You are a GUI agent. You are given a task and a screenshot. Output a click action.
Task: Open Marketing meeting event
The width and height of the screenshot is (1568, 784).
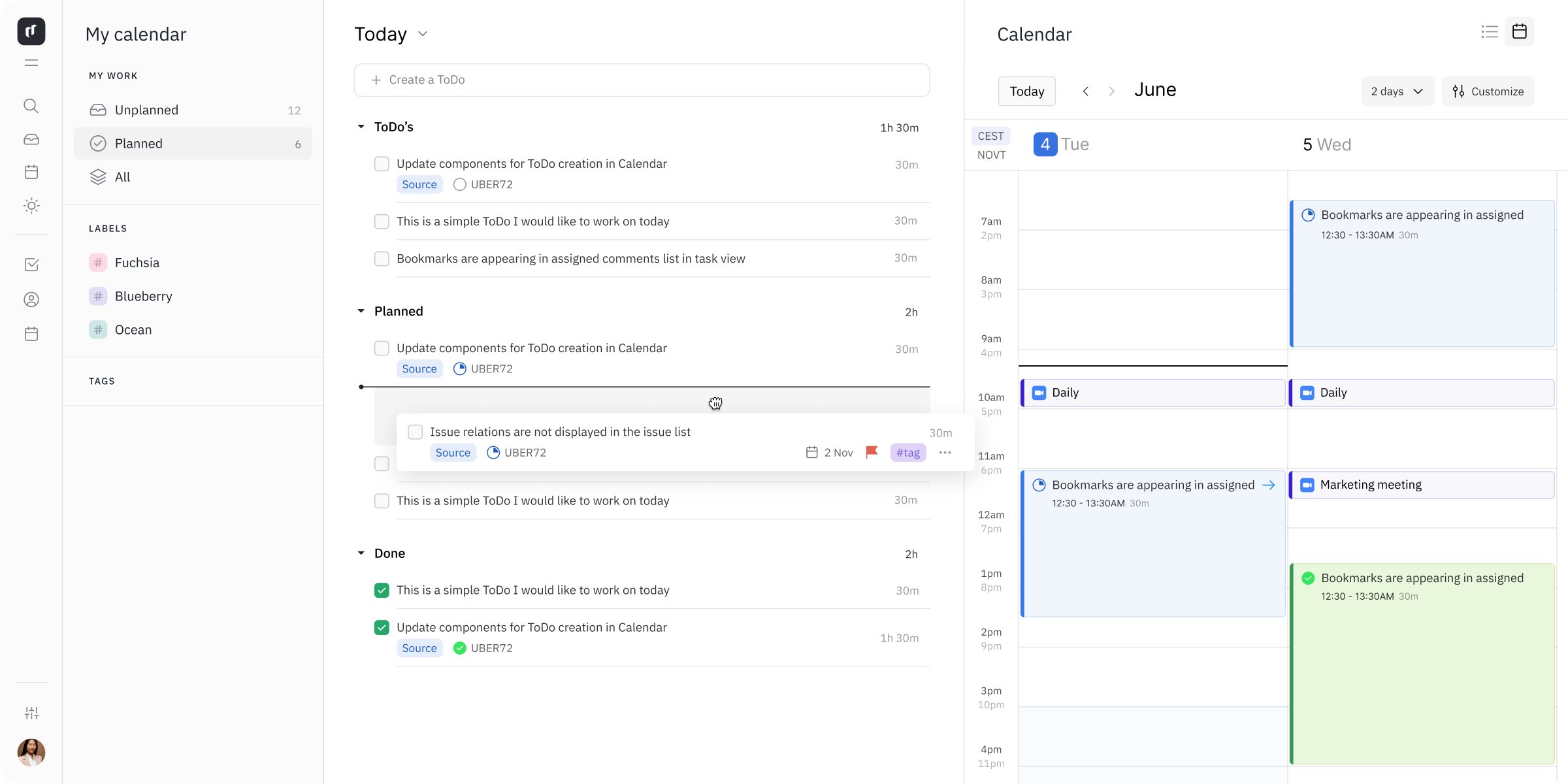pos(1422,485)
